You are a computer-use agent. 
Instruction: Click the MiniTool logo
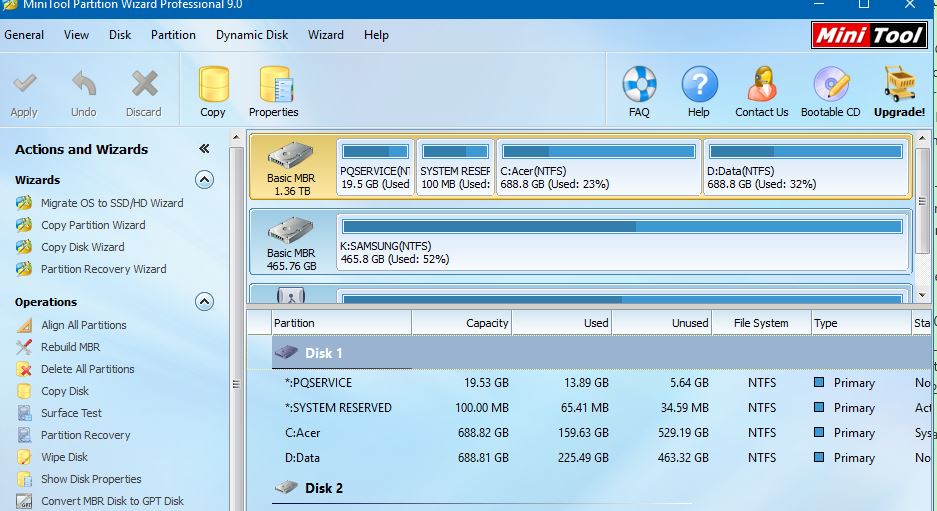coord(869,35)
